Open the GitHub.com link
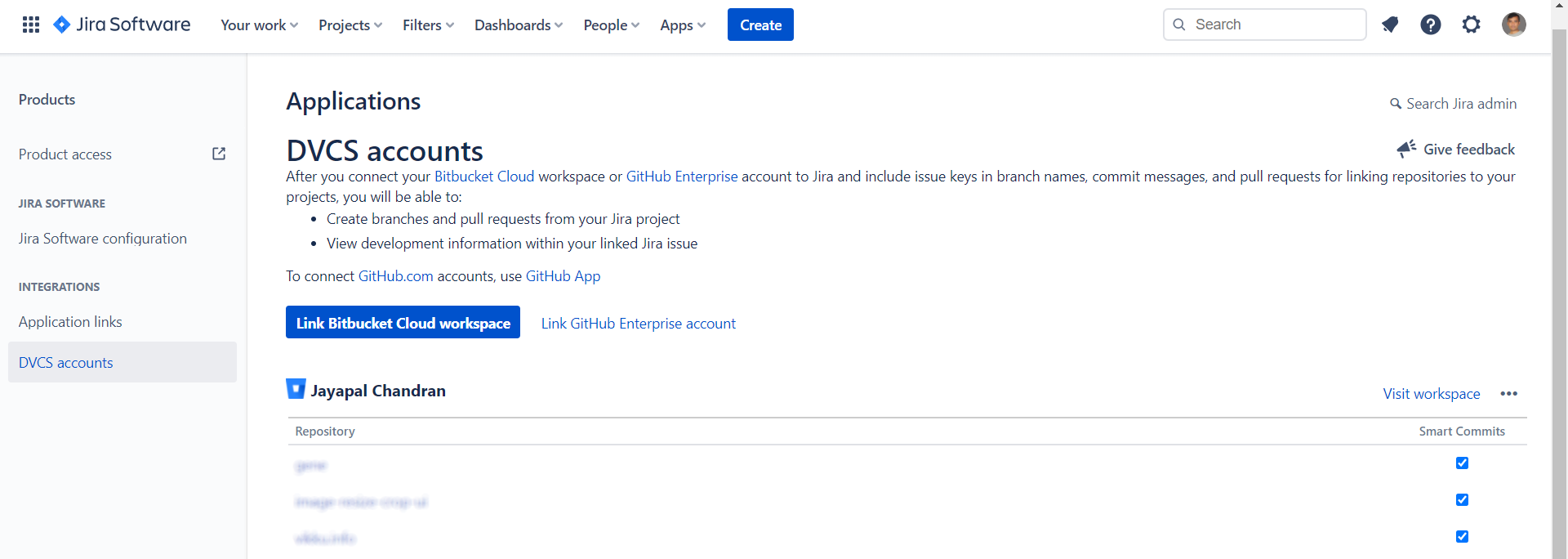Screen dimensions: 1568x559 [396, 276]
